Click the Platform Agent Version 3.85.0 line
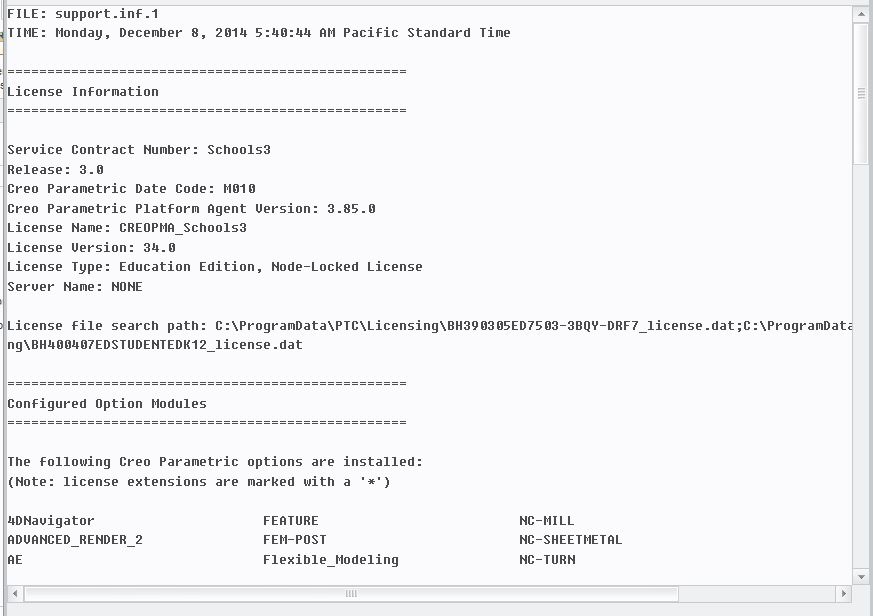873x616 pixels. click(192, 208)
